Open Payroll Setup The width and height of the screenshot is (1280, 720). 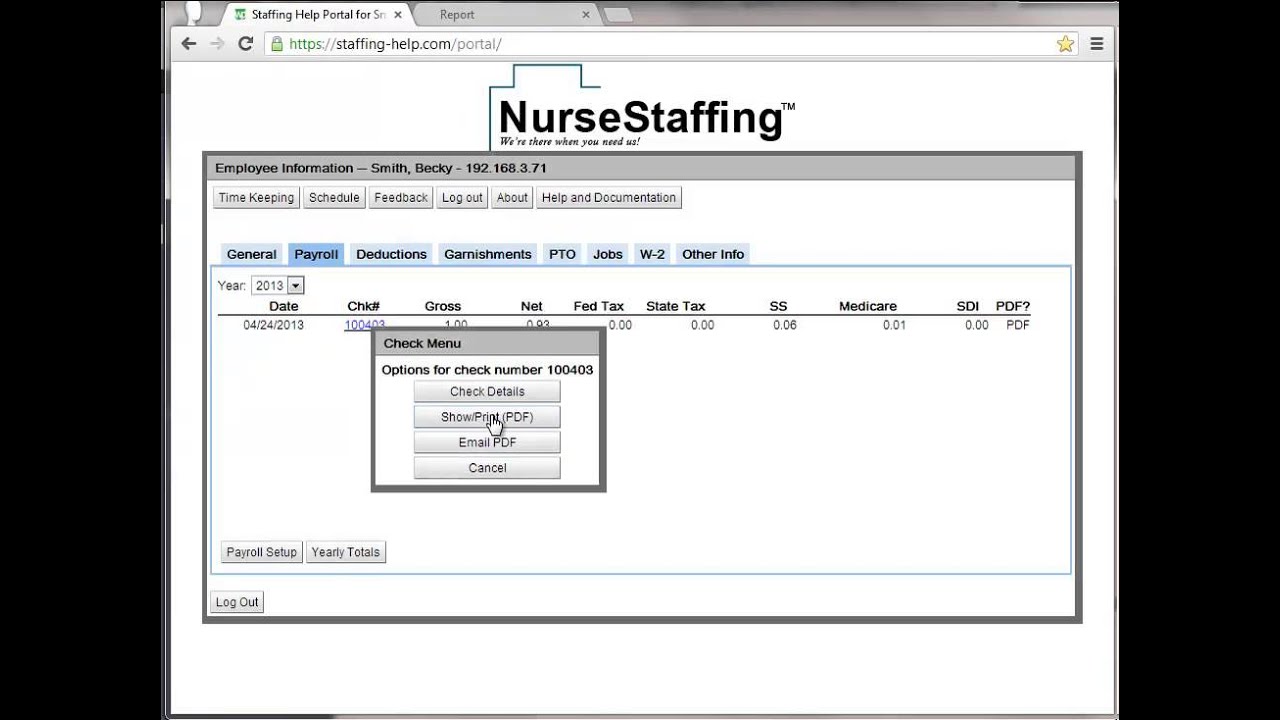[x=261, y=552]
